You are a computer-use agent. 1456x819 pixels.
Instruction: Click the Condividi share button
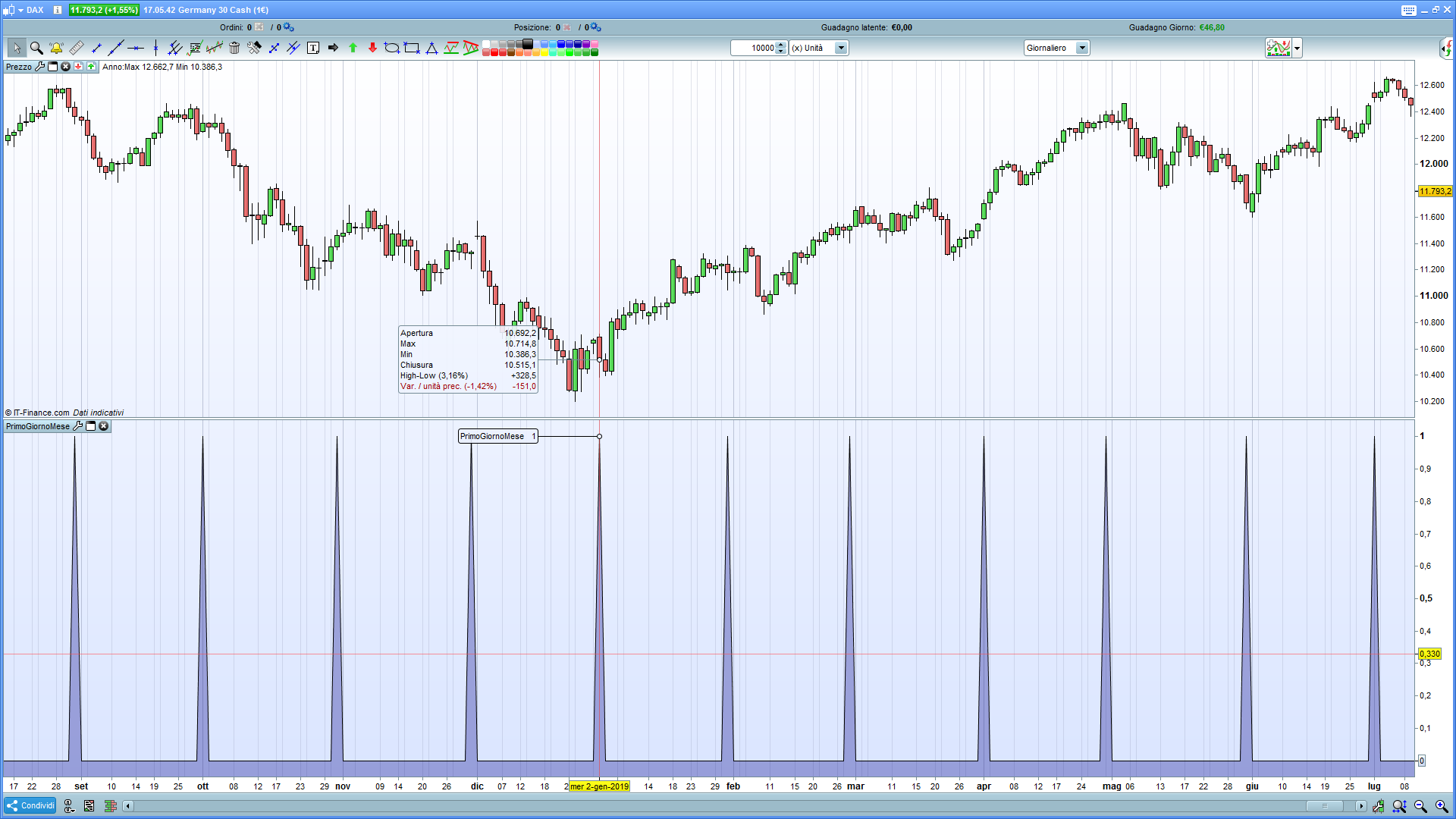(30, 805)
